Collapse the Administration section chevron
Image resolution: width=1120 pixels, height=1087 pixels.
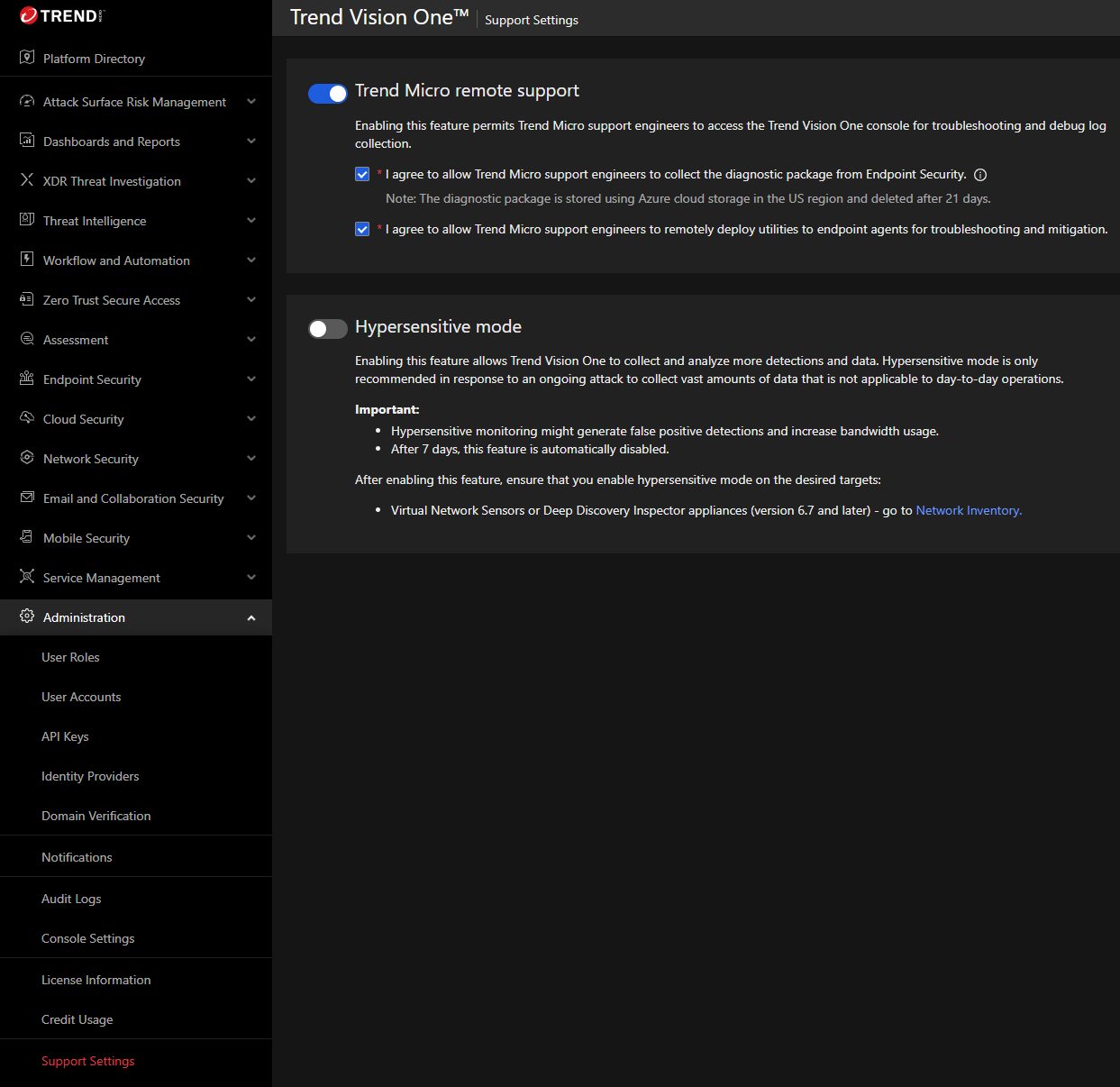[x=251, y=617]
